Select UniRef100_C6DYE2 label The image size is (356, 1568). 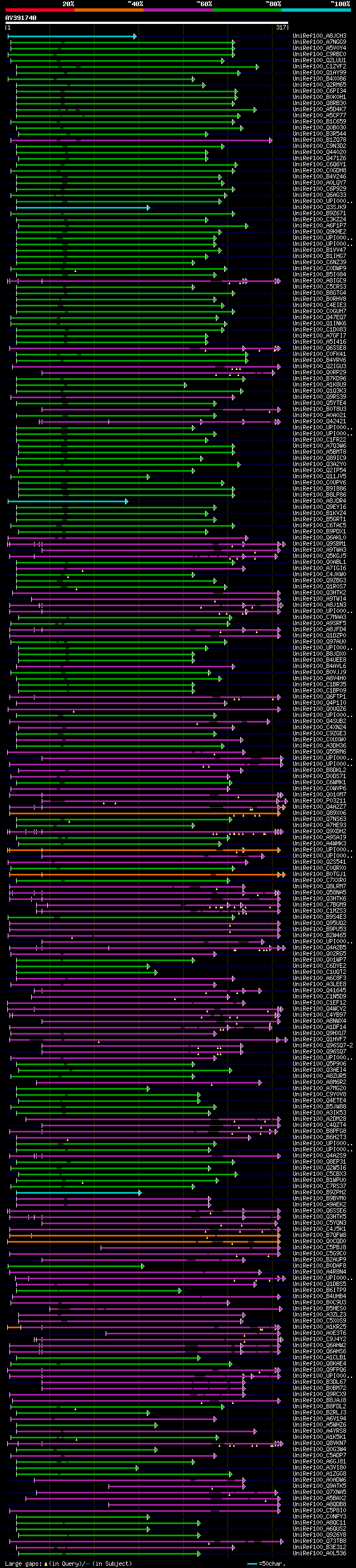[x=319, y=966]
